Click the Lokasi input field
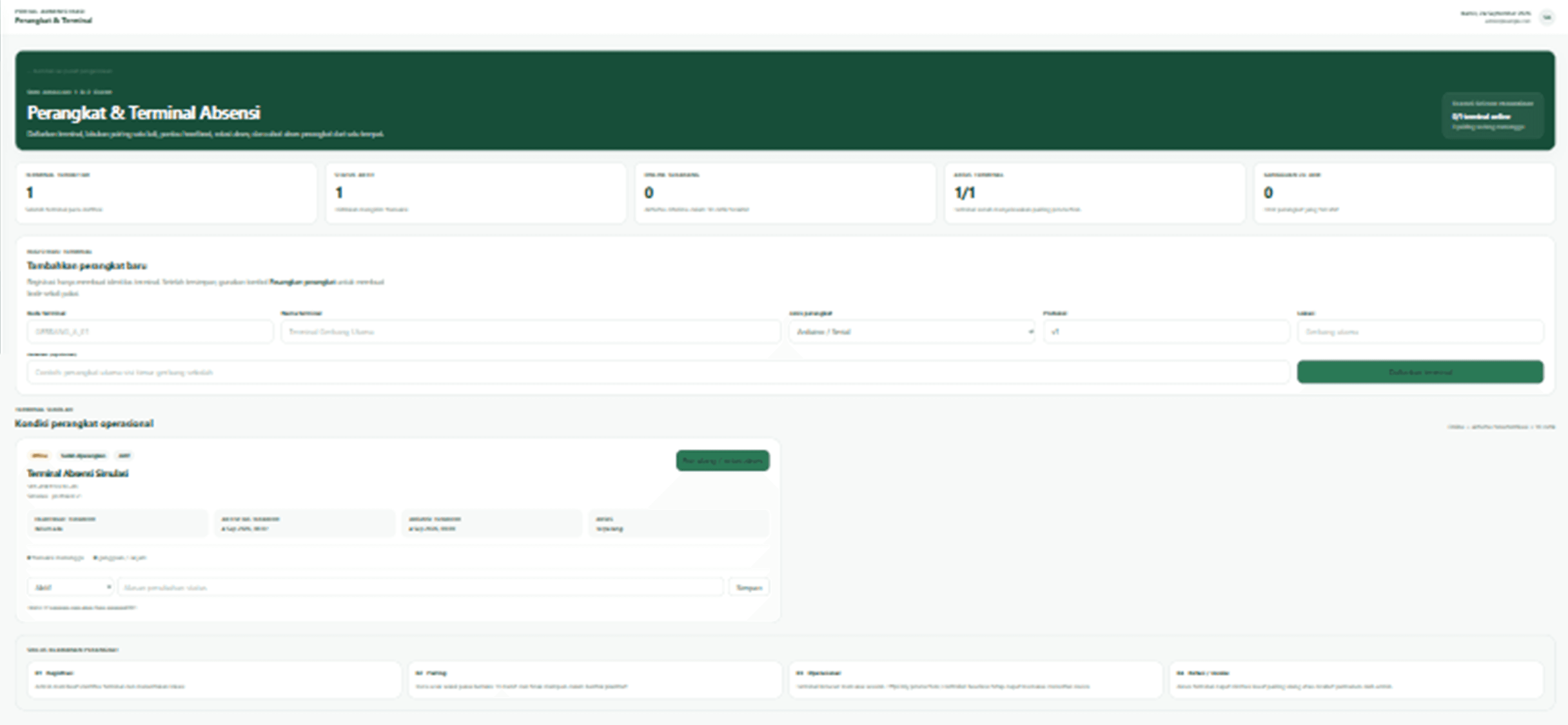Screen dimensions: 1568x725 pos(1420,332)
